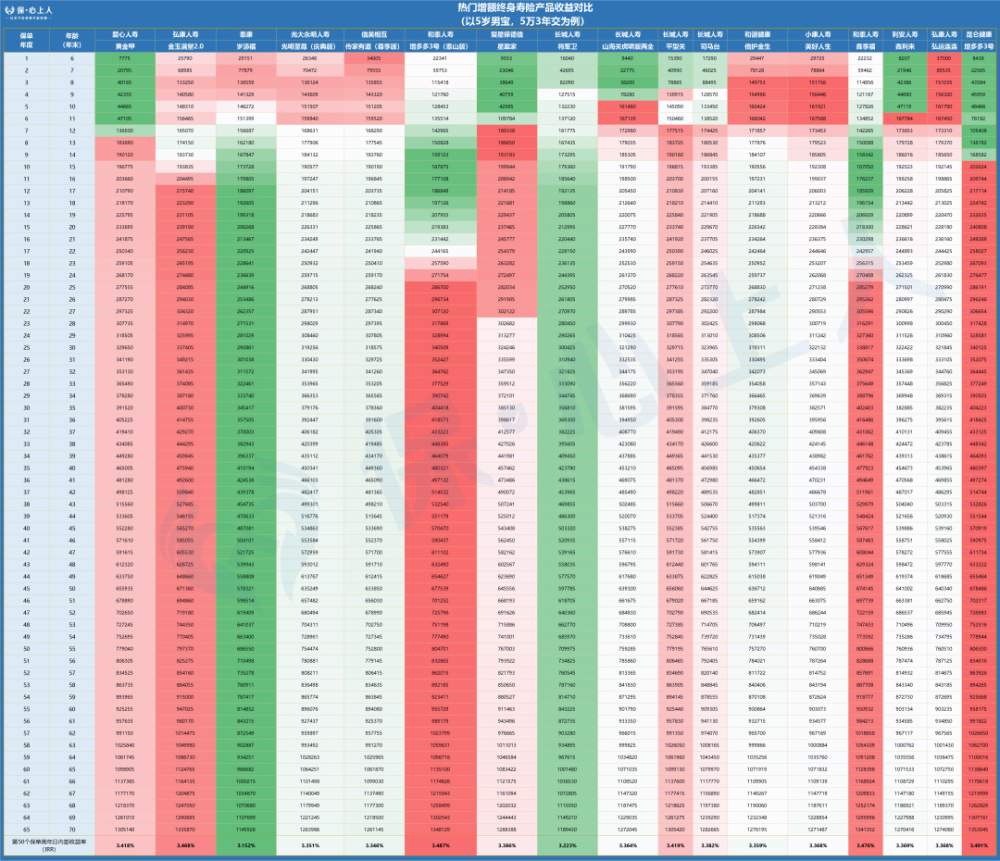Select the 年龄(年末) column header

[x=72, y=40]
